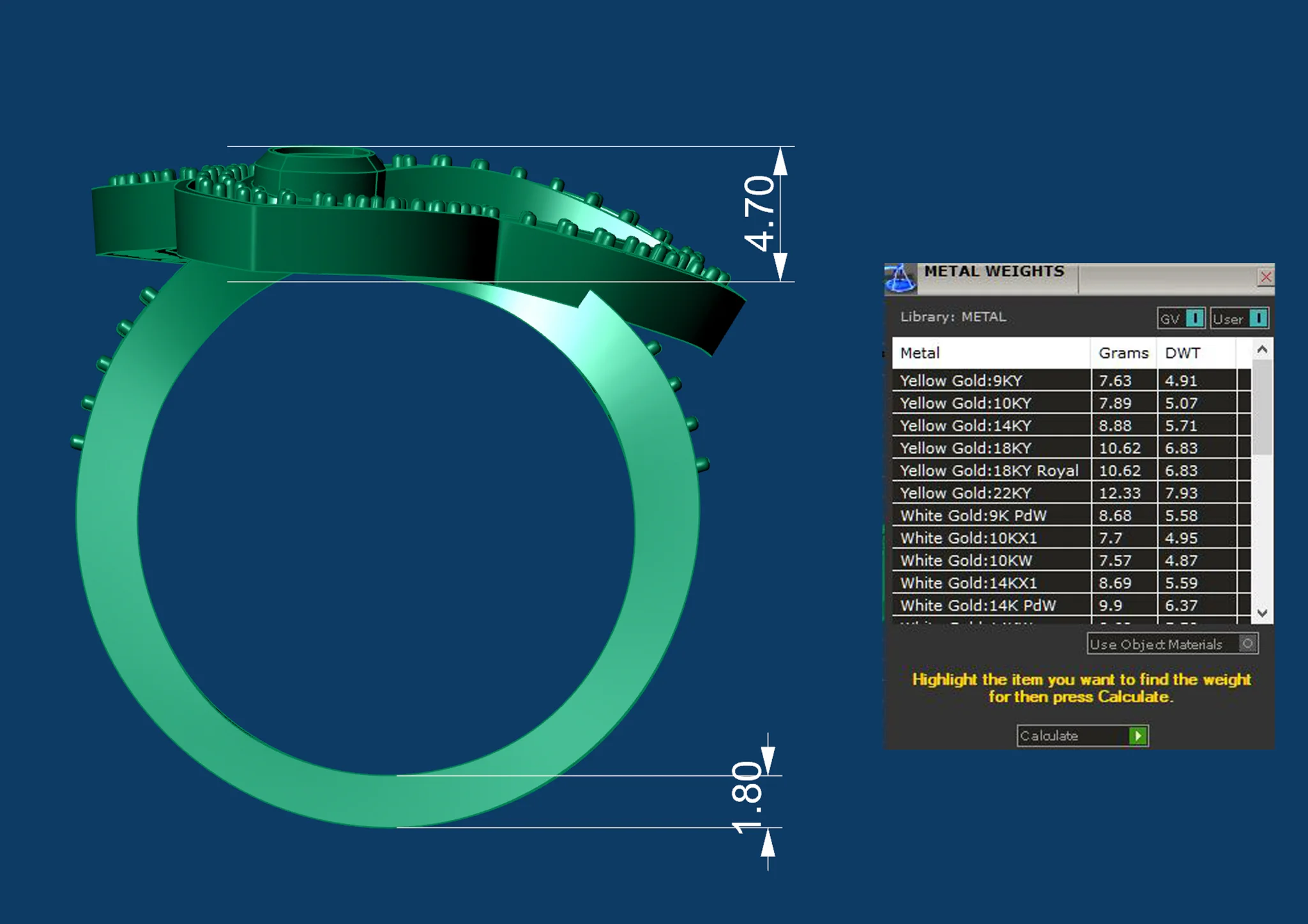Screen dimensions: 1308x924
Task: Click the Calculate button
Action: 1083,736
